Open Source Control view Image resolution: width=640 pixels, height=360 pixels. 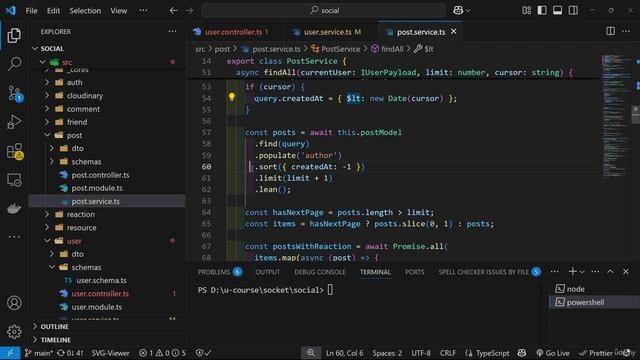[15, 93]
